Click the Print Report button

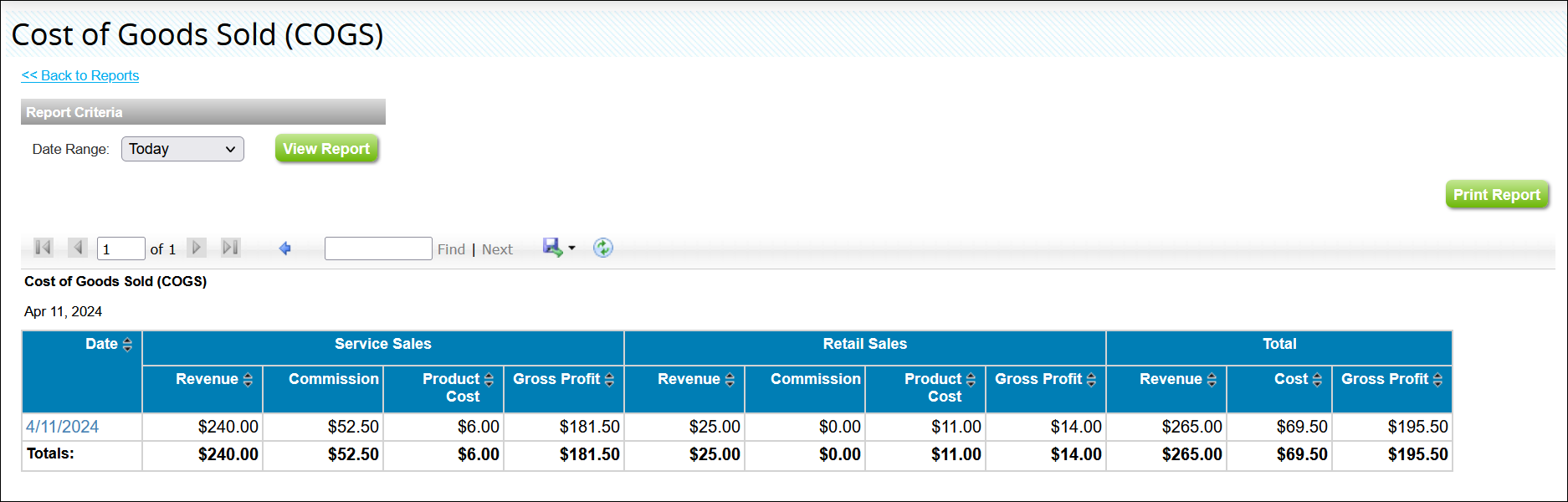tap(1496, 195)
